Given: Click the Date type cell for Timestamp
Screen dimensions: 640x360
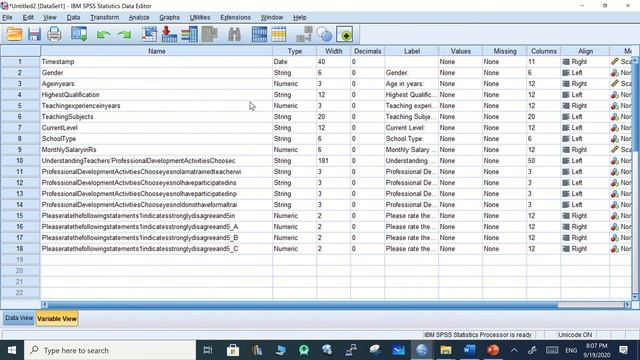Looking at the screenshot, I should tap(294, 62).
